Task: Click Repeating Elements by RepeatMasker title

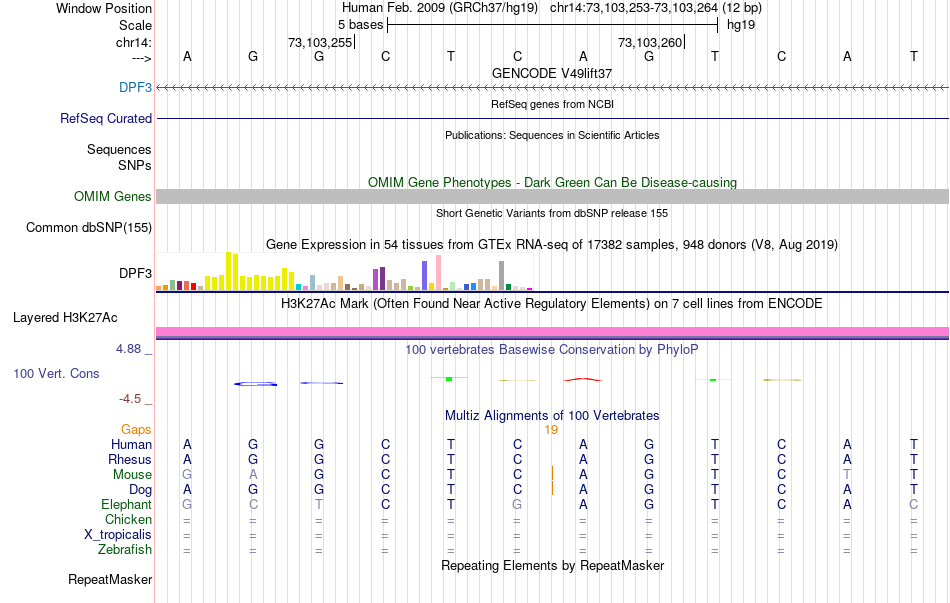Action: [x=552, y=565]
